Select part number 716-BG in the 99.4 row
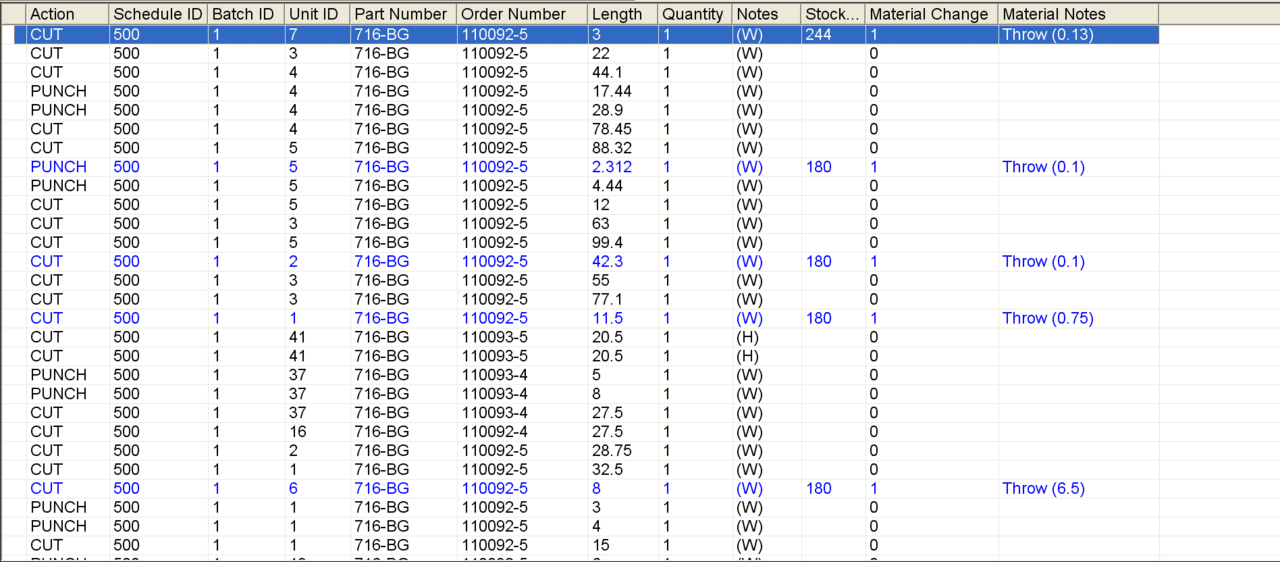This screenshot has width=1280, height=562. pyautogui.click(x=382, y=242)
